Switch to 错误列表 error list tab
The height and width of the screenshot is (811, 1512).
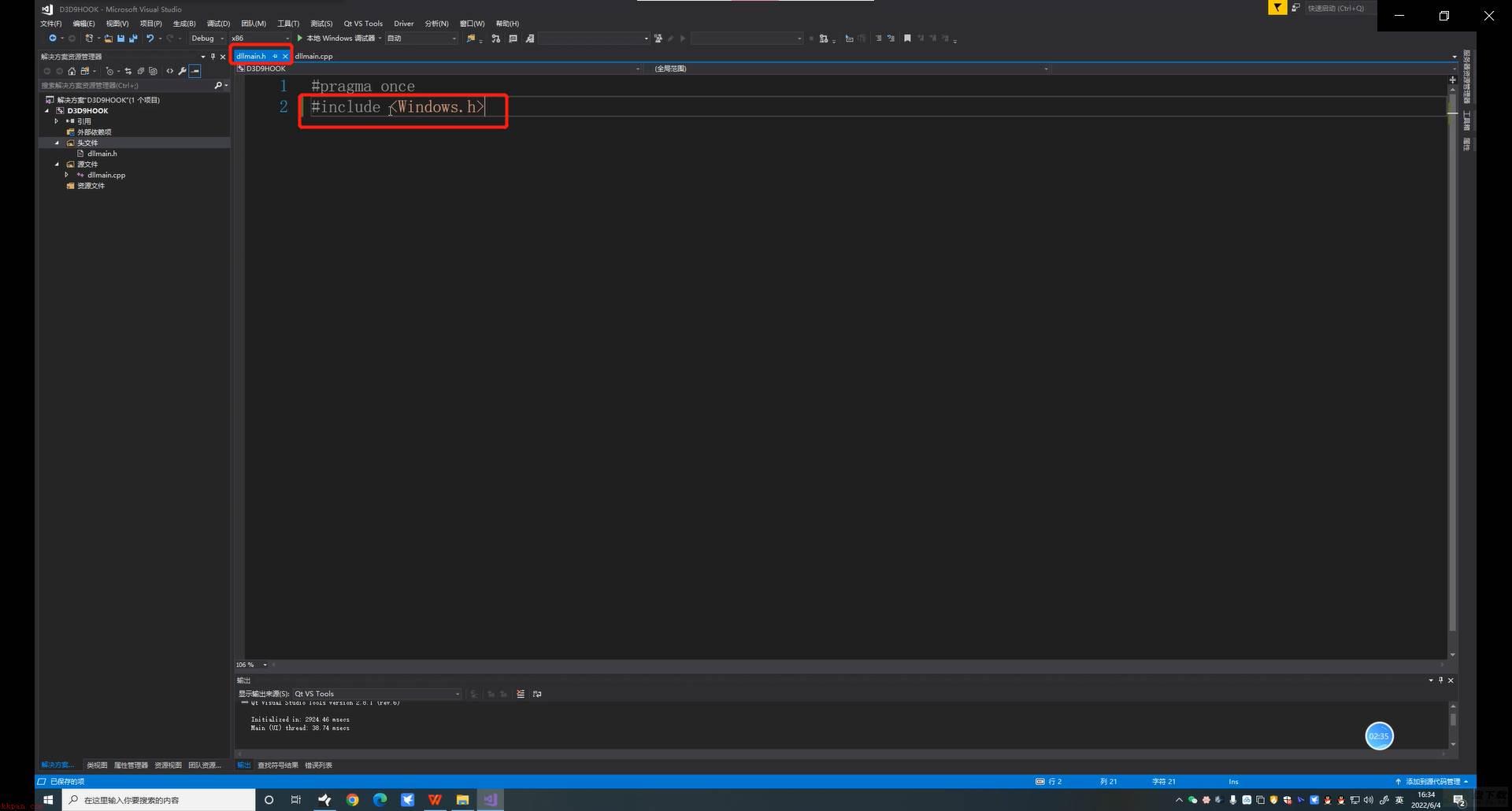tap(318, 765)
